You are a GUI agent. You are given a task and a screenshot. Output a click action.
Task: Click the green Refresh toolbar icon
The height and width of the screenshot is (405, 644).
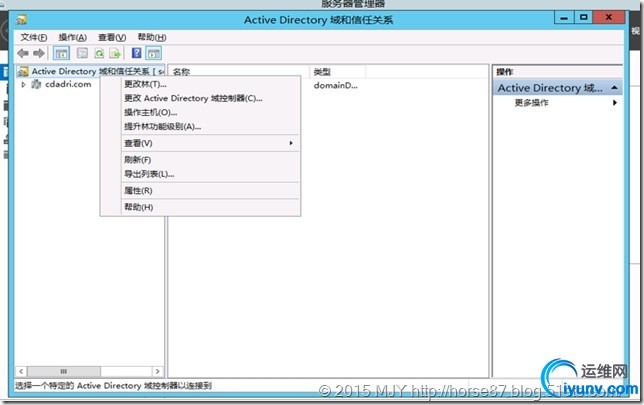99,53
